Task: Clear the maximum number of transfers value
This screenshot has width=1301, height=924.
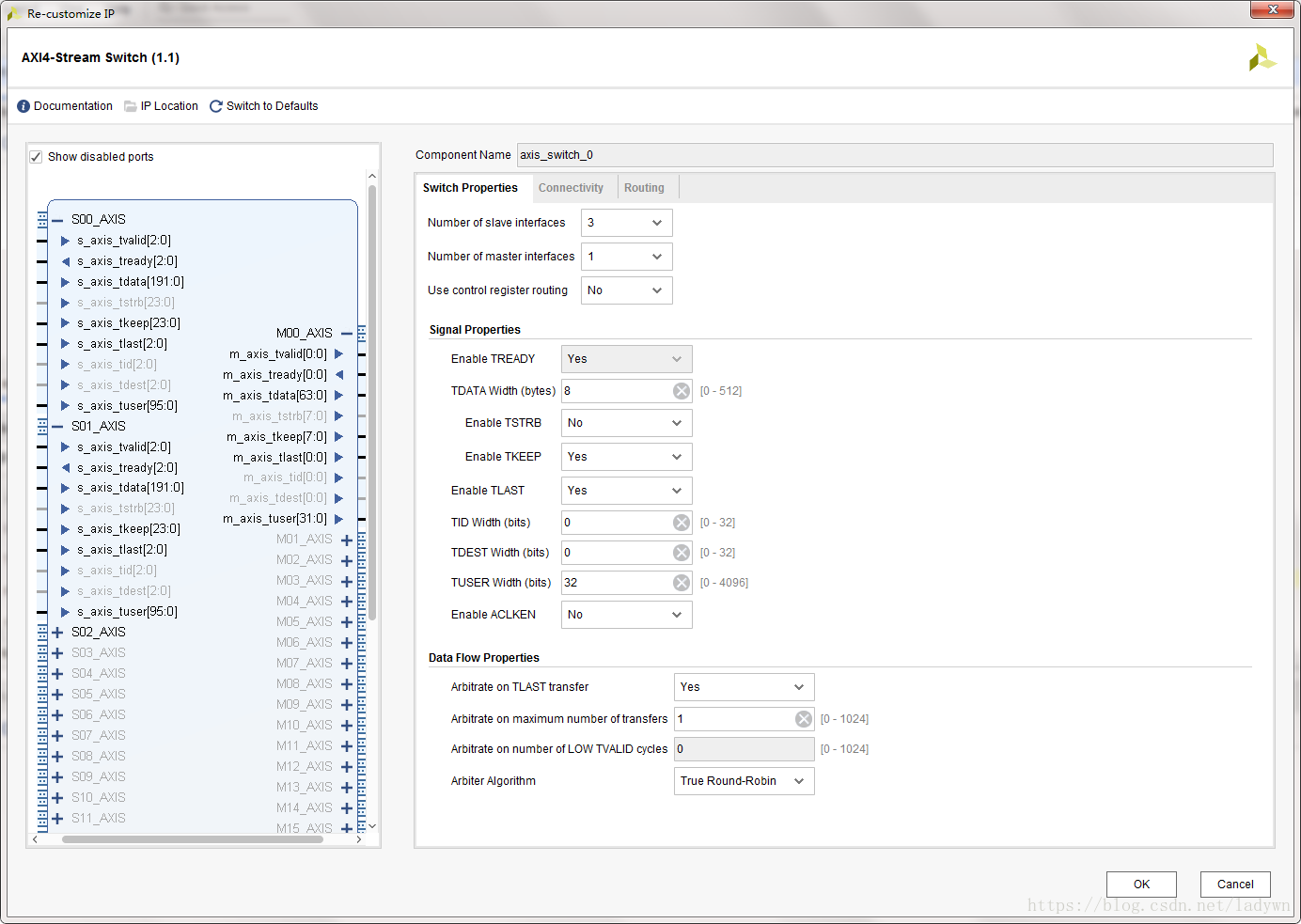Action: [x=804, y=719]
